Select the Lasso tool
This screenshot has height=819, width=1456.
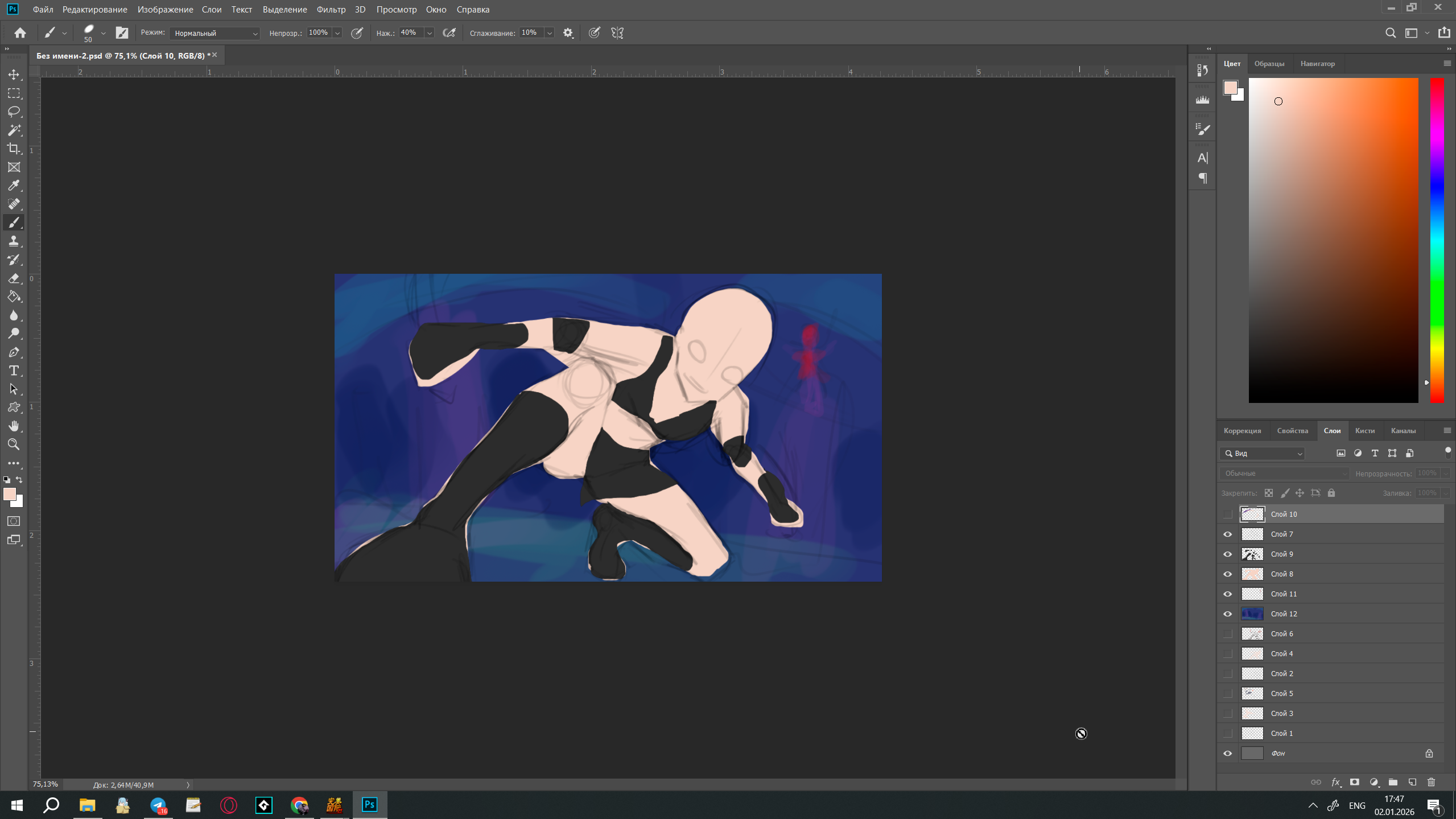click(x=14, y=112)
